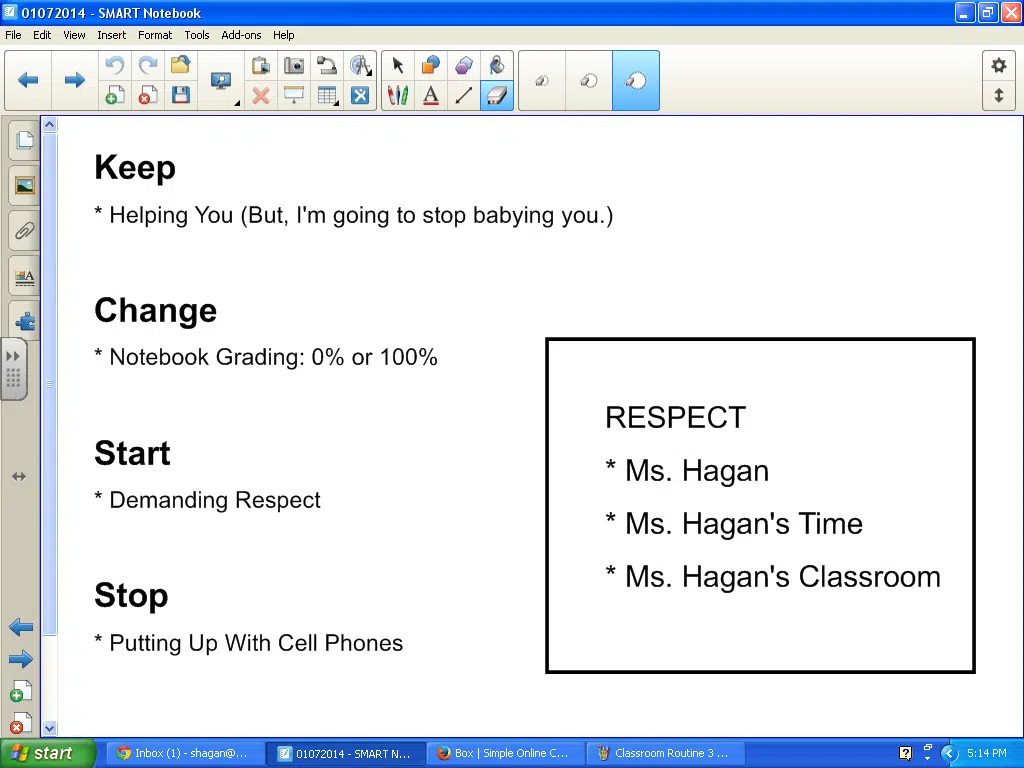Add a new page from the top toolbar
This screenshot has width=1024, height=768.
(x=115, y=96)
